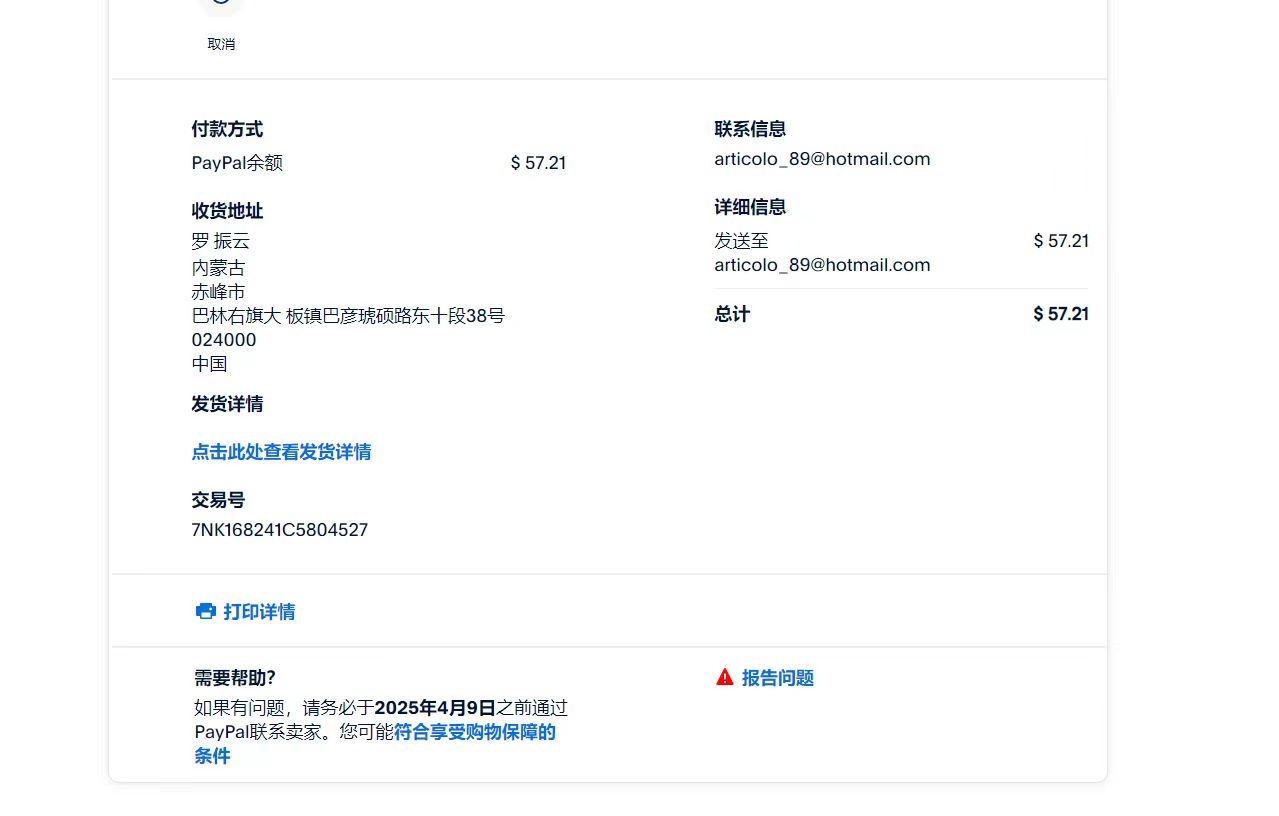Click the 打印详情 text link
The height and width of the screenshot is (816, 1279).
[259, 612]
